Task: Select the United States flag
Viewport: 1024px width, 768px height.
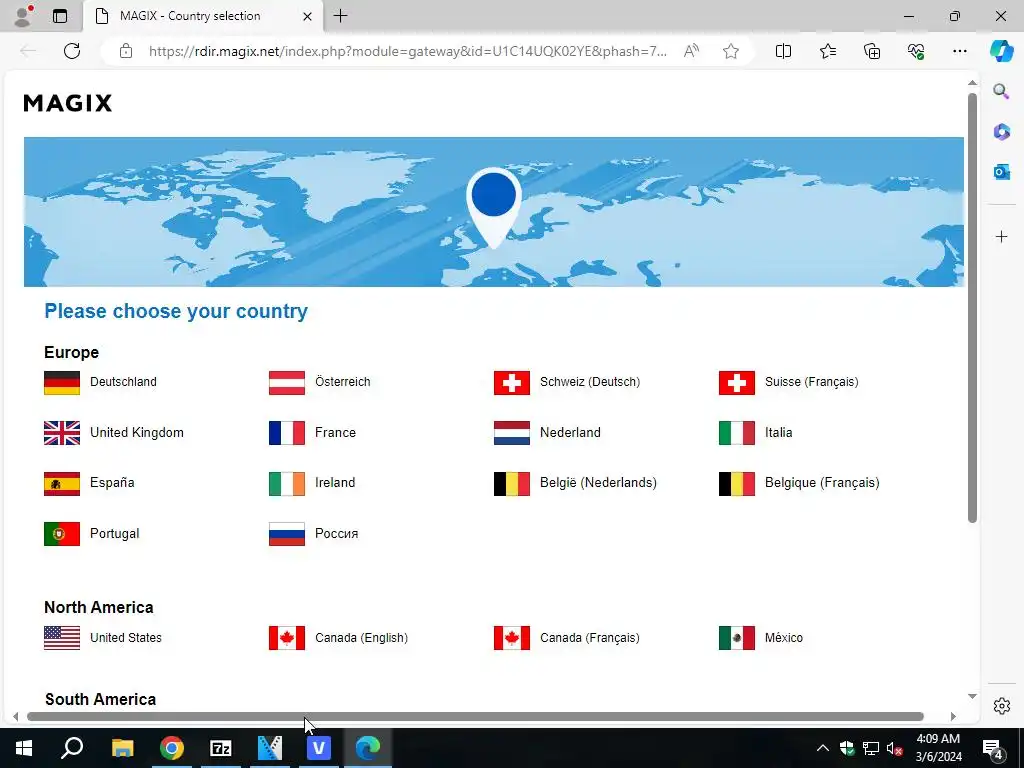Action: point(62,638)
